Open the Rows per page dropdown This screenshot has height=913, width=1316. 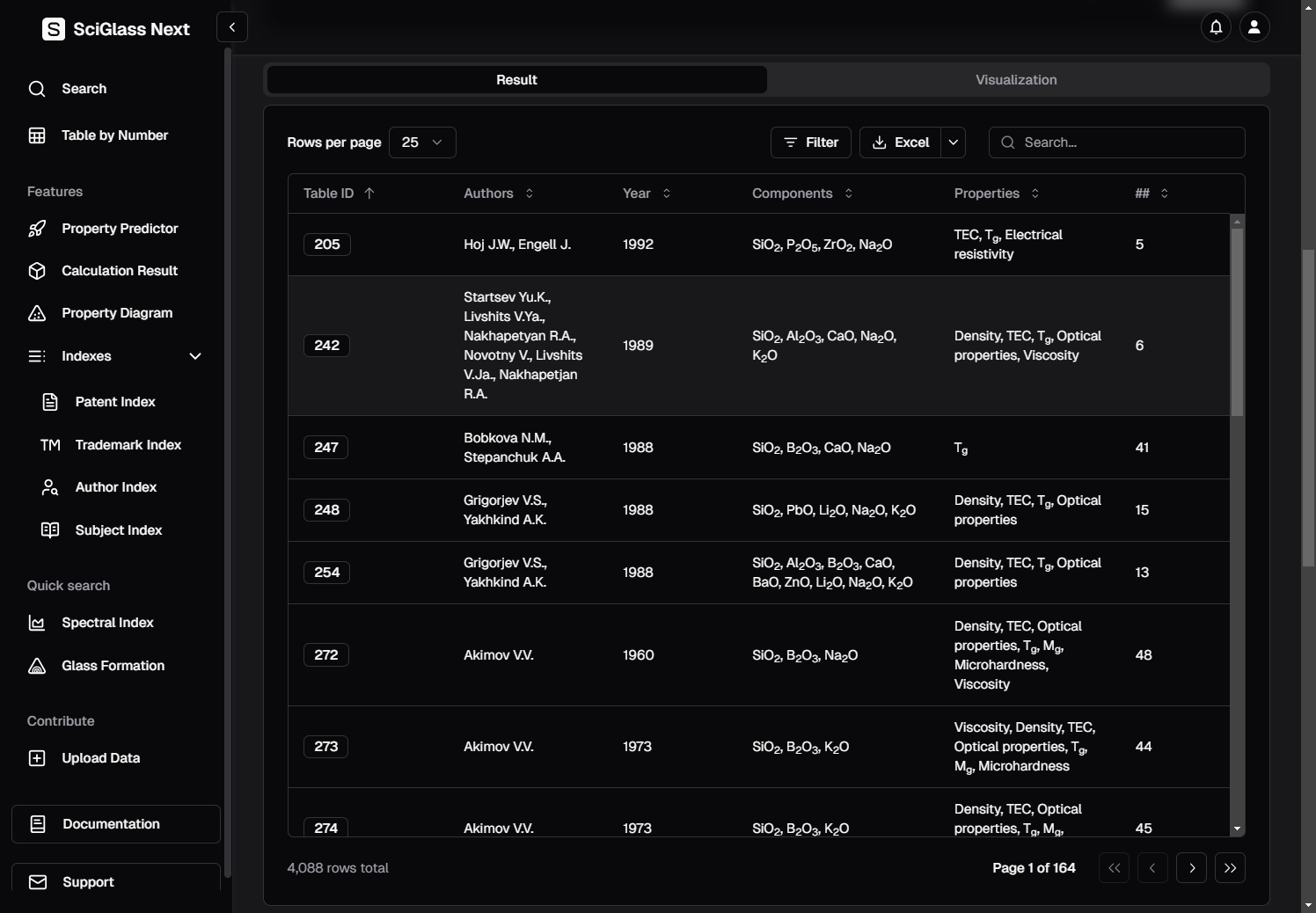point(422,142)
